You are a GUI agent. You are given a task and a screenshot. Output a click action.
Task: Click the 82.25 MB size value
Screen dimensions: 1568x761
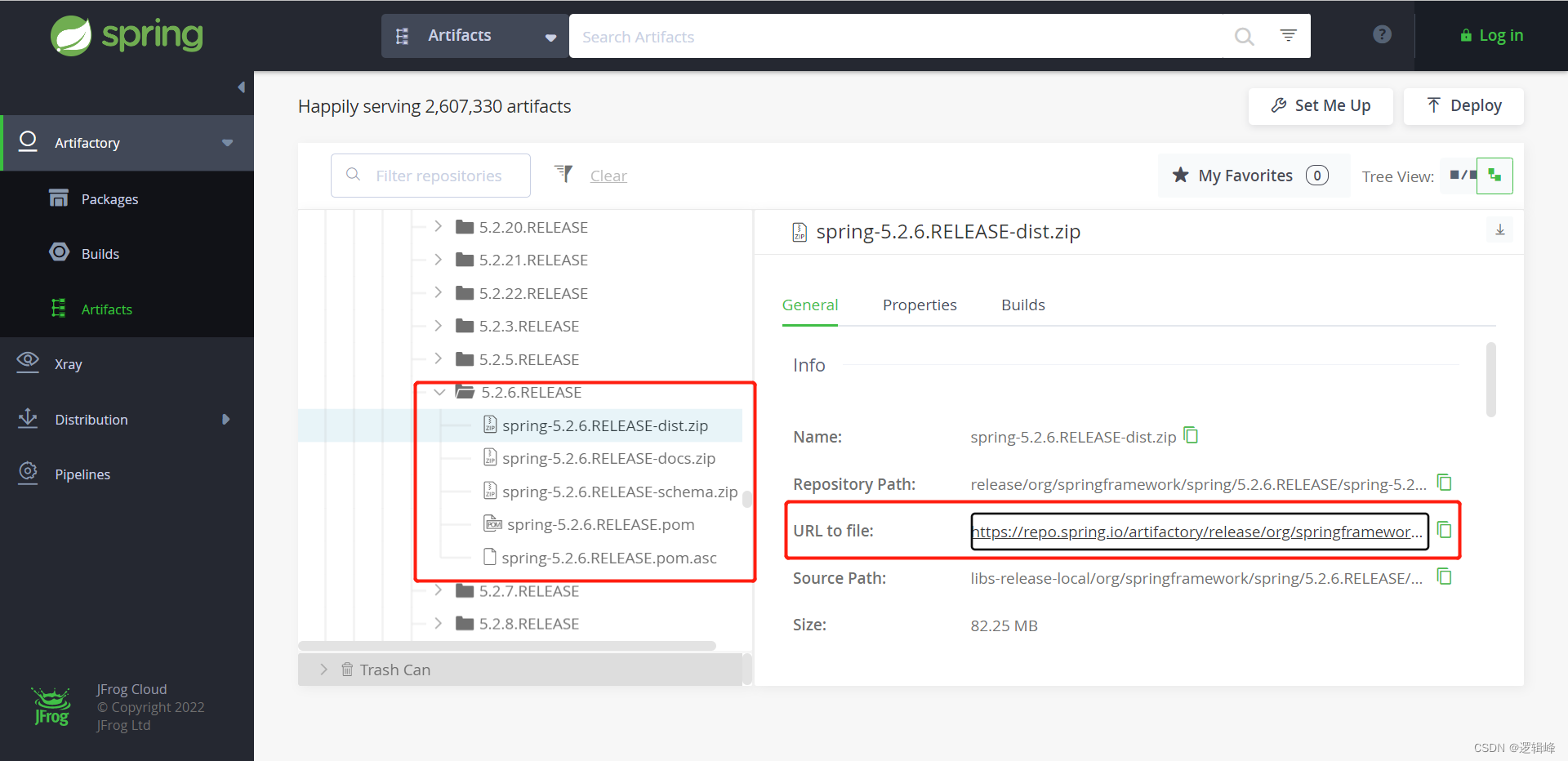[x=1004, y=625]
